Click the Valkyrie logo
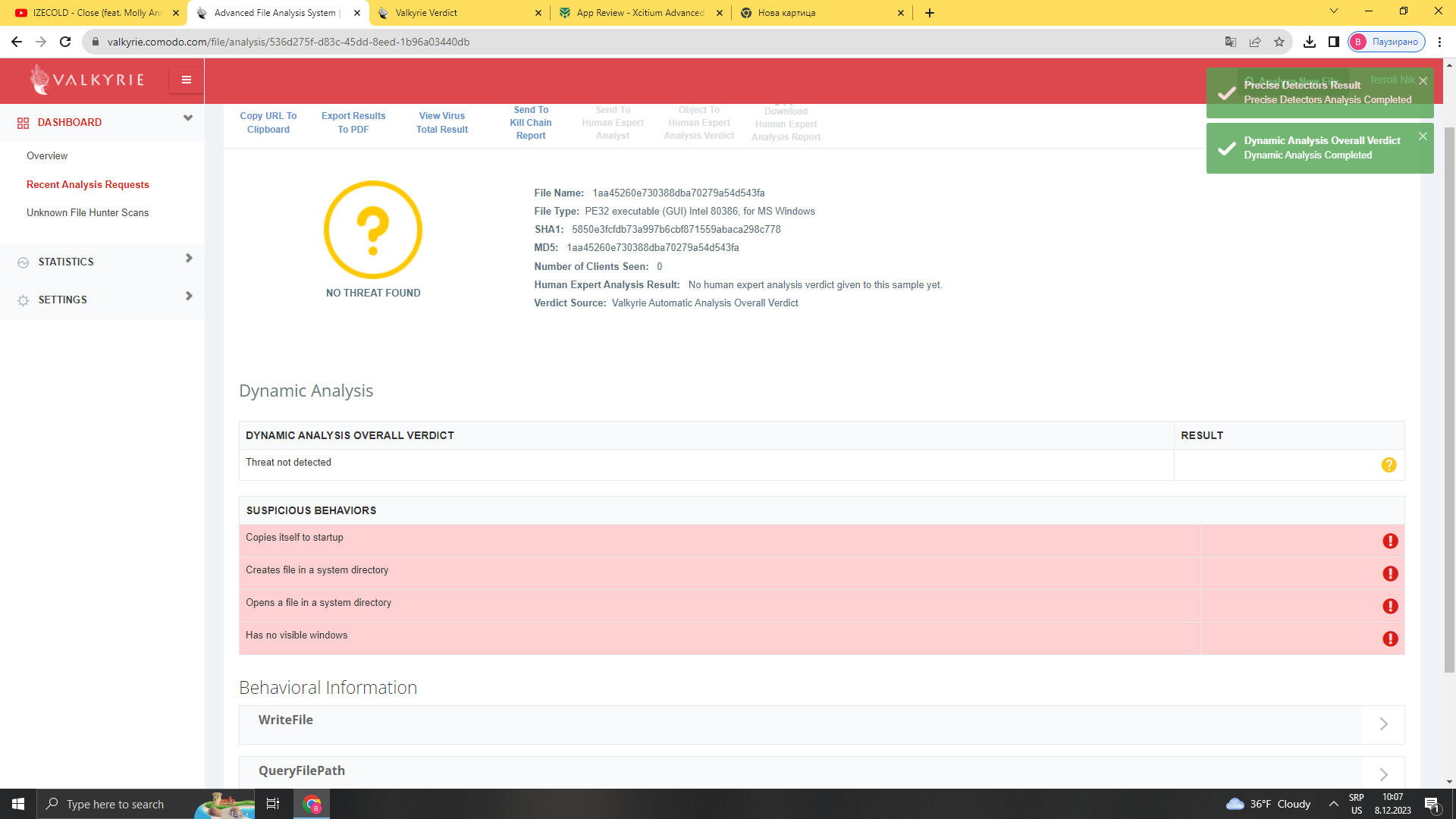The image size is (1456, 819). point(87,80)
